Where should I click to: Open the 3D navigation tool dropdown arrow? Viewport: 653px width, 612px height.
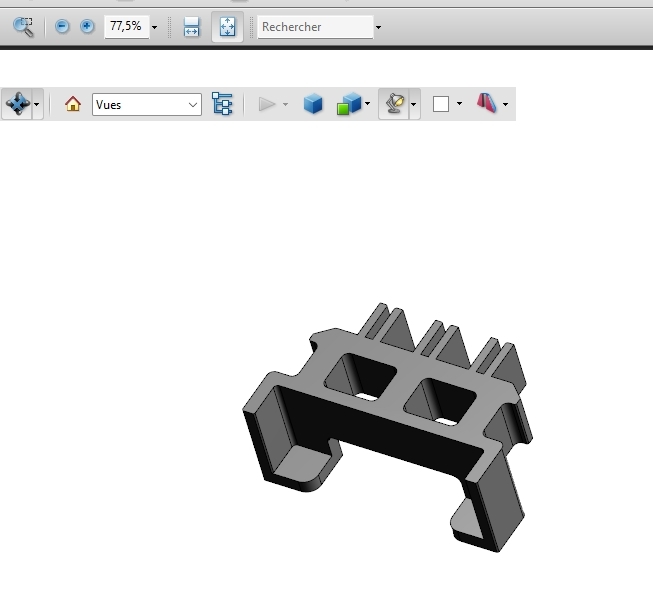[x=37, y=105]
